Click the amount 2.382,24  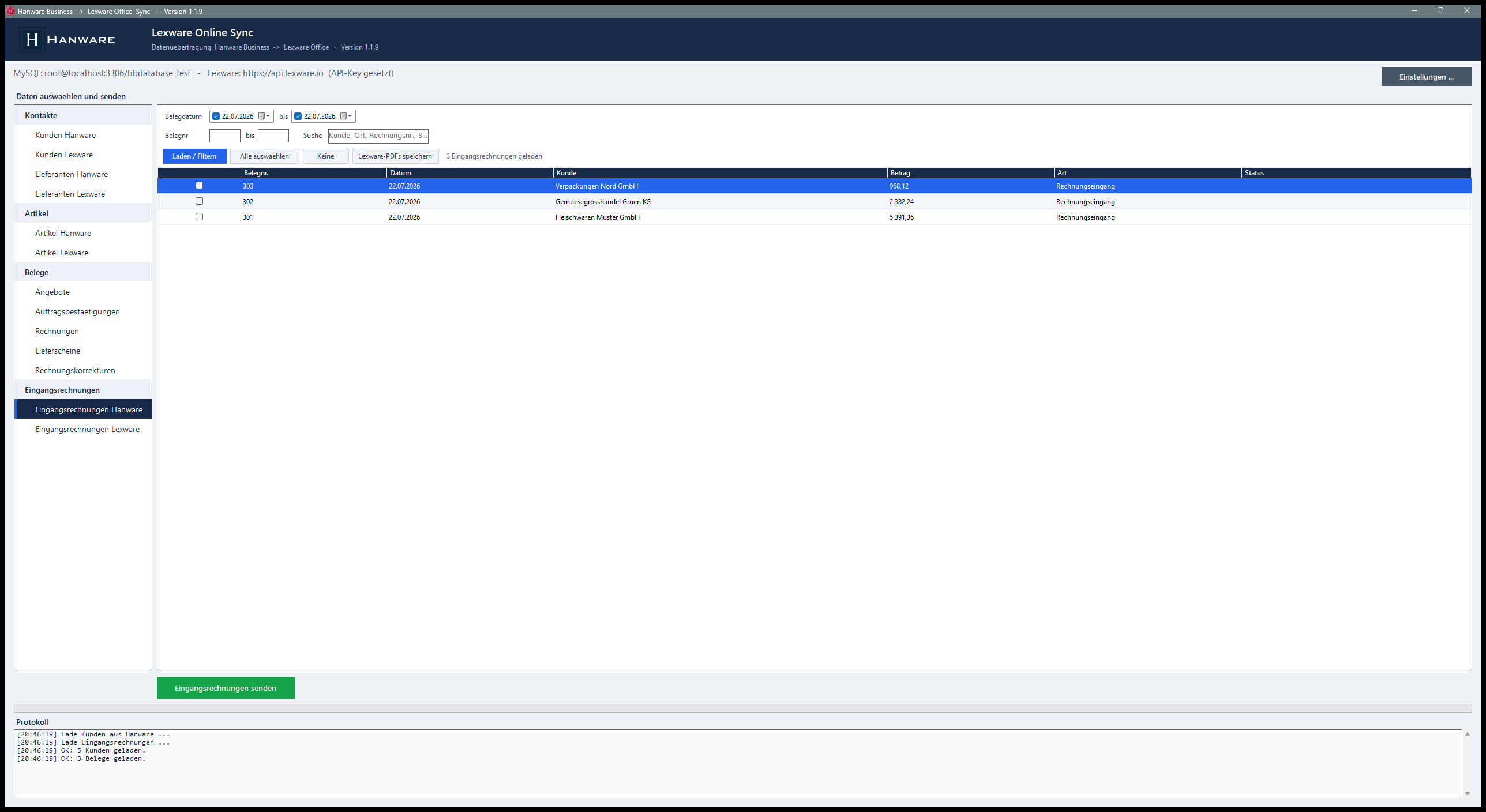(x=902, y=201)
